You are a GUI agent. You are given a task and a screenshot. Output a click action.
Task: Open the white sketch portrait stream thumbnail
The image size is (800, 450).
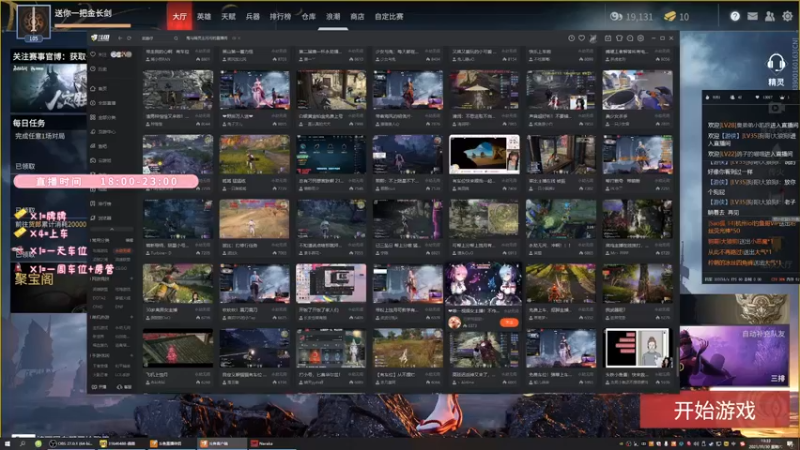pyautogui.click(x=637, y=348)
